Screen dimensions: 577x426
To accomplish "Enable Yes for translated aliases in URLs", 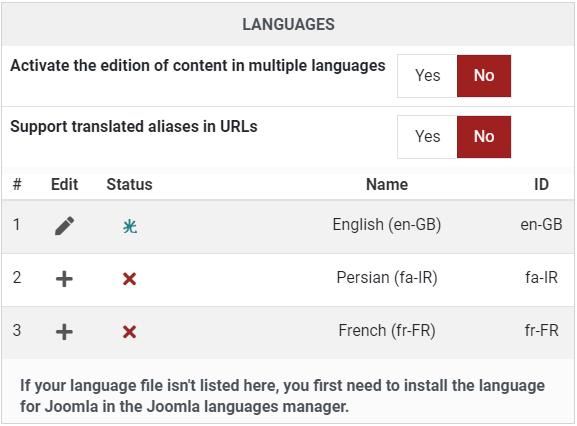I will click(427, 137).
